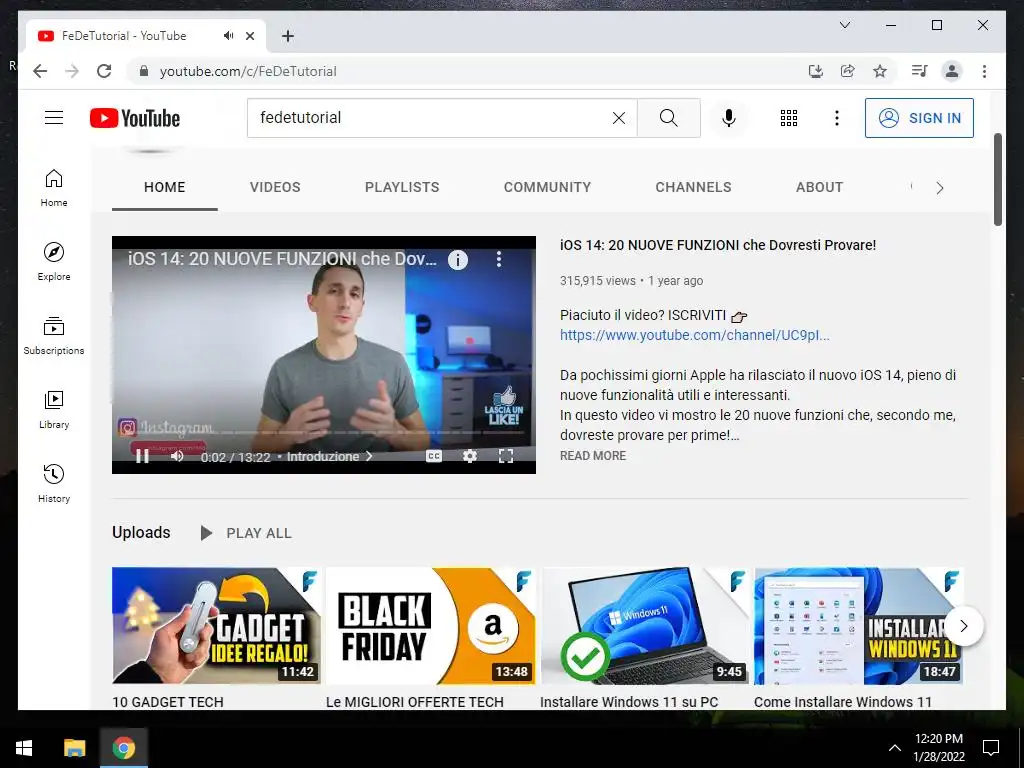The height and width of the screenshot is (768, 1024).
Task: Open the video info card icon
Action: [458, 260]
